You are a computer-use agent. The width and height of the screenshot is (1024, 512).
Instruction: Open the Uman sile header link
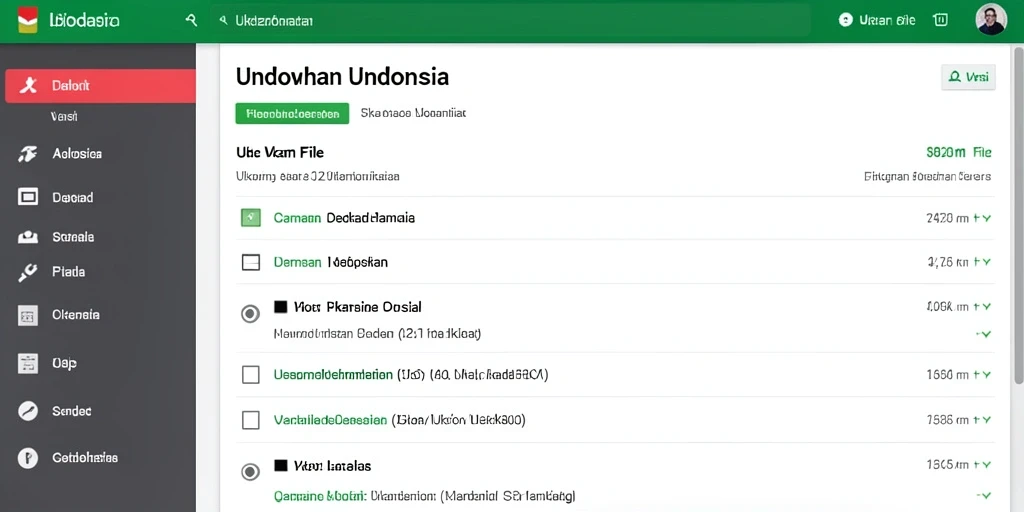887,20
